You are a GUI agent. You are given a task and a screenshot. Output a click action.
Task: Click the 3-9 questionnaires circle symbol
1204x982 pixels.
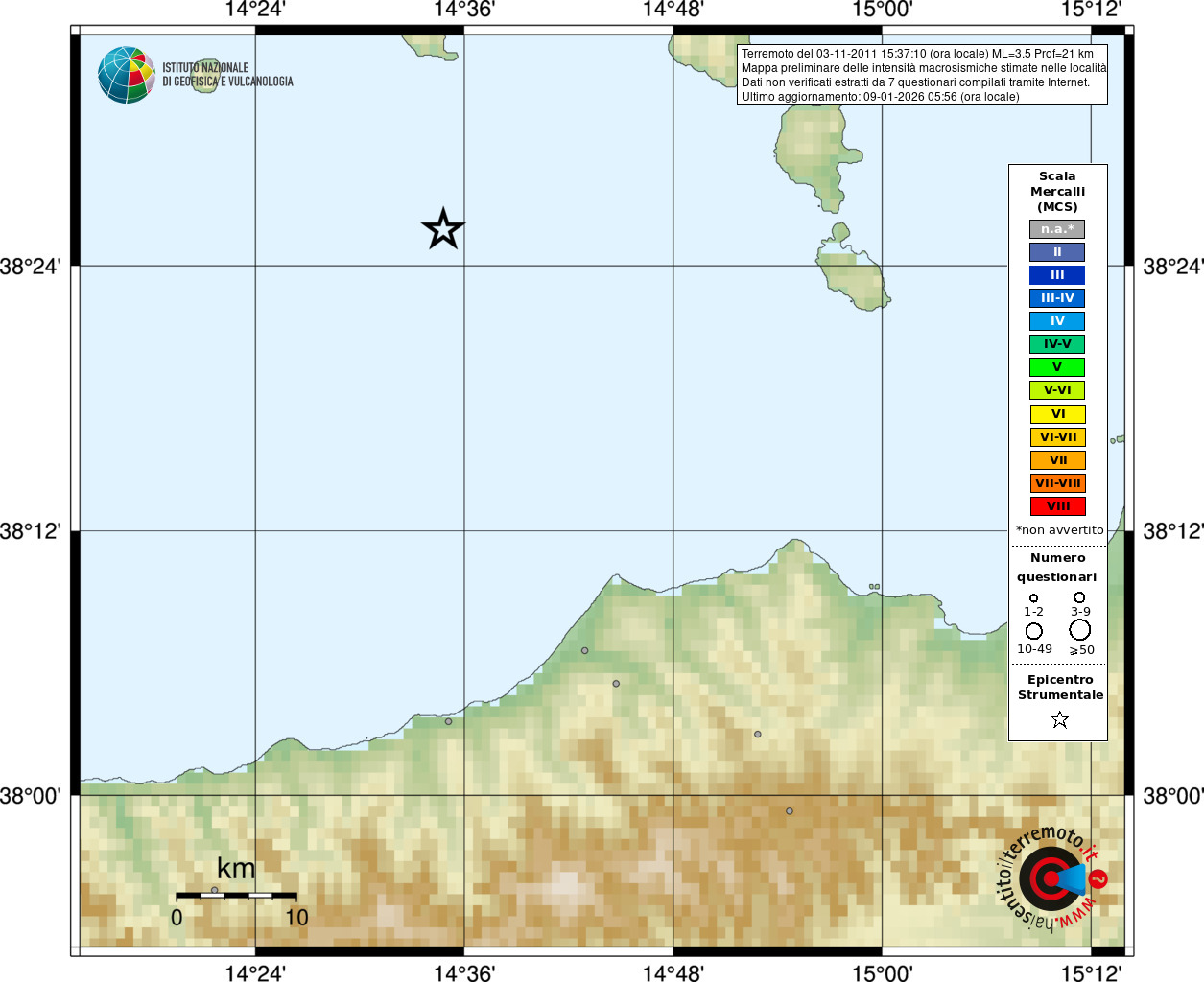1079,596
